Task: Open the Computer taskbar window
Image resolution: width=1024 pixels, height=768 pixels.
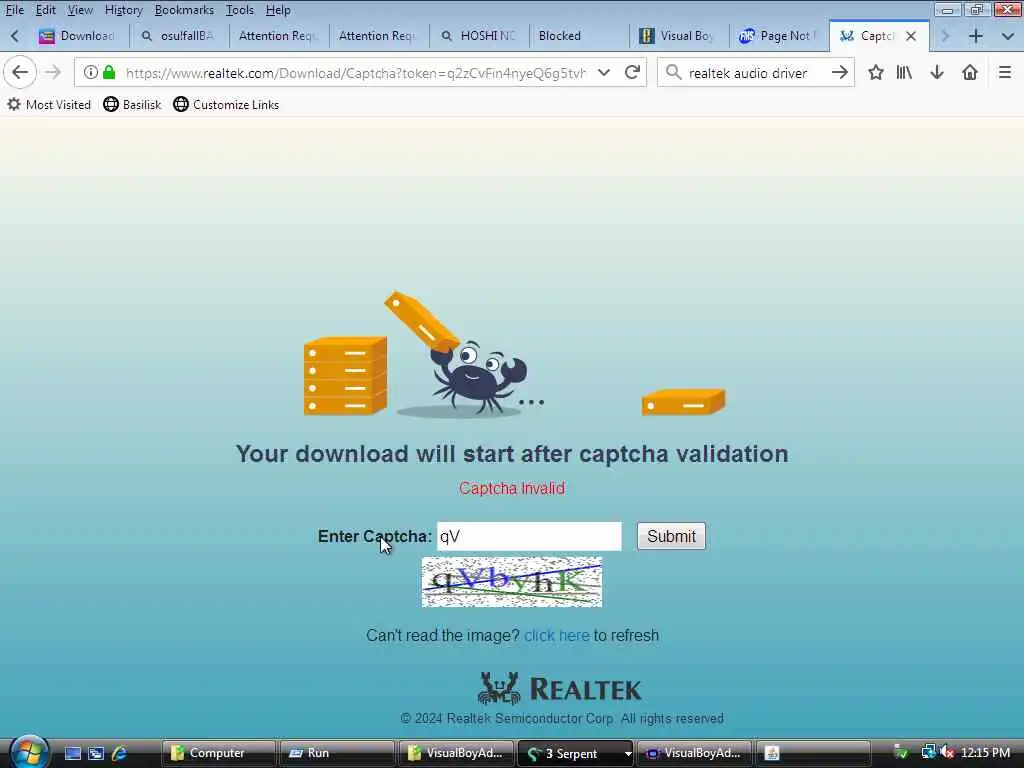Action: [x=217, y=753]
